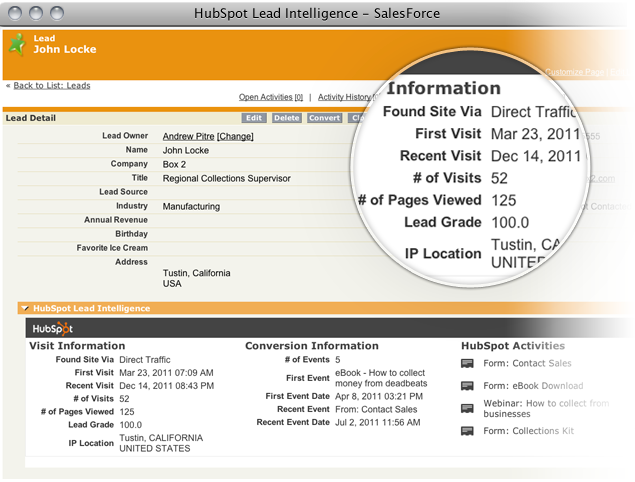Click the icon beside Form: Collections Kit

(467, 431)
